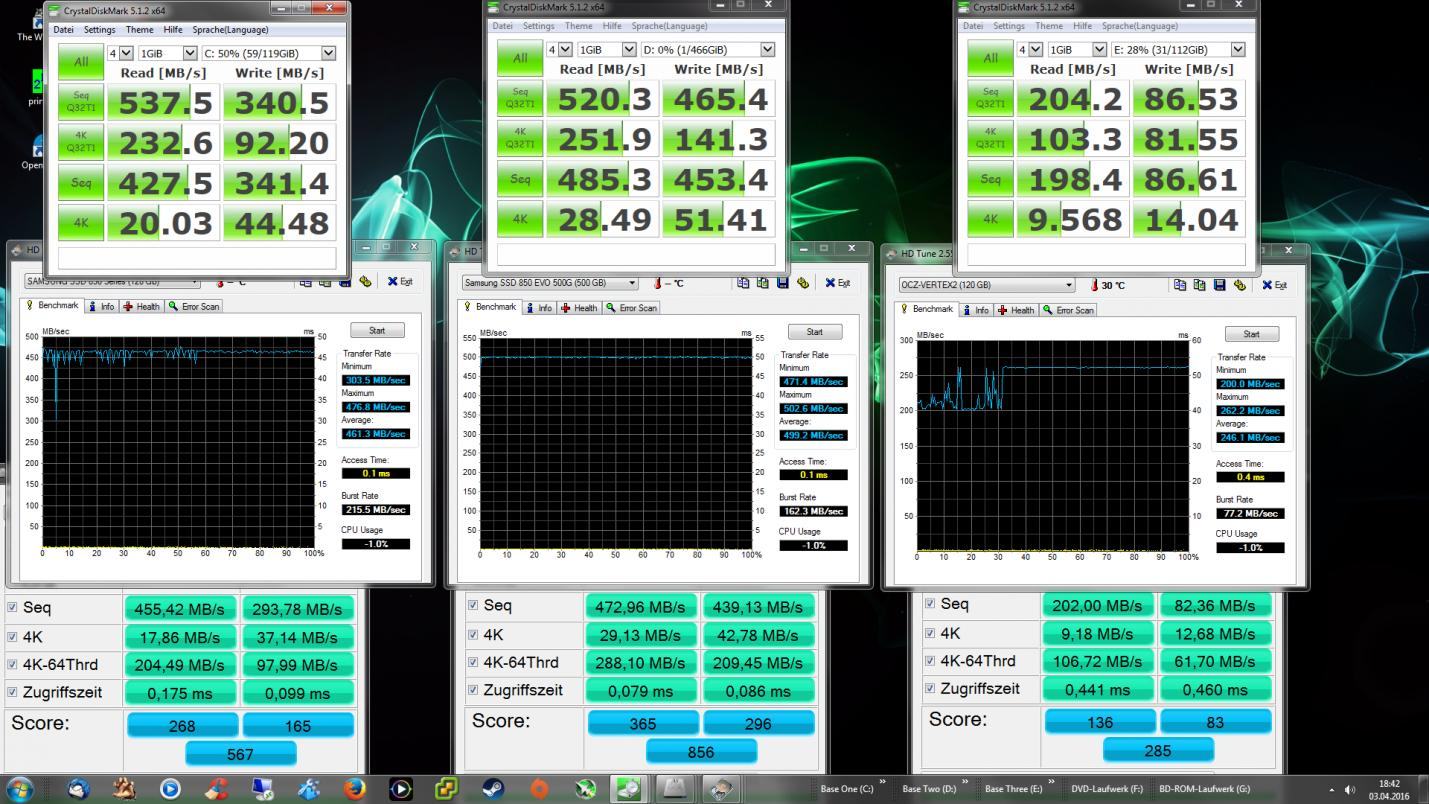Image resolution: width=1429 pixels, height=804 pixels.
Task: Click copy-text icon in Samsung 850 EVO HD Tune
Action: (743, 283)
